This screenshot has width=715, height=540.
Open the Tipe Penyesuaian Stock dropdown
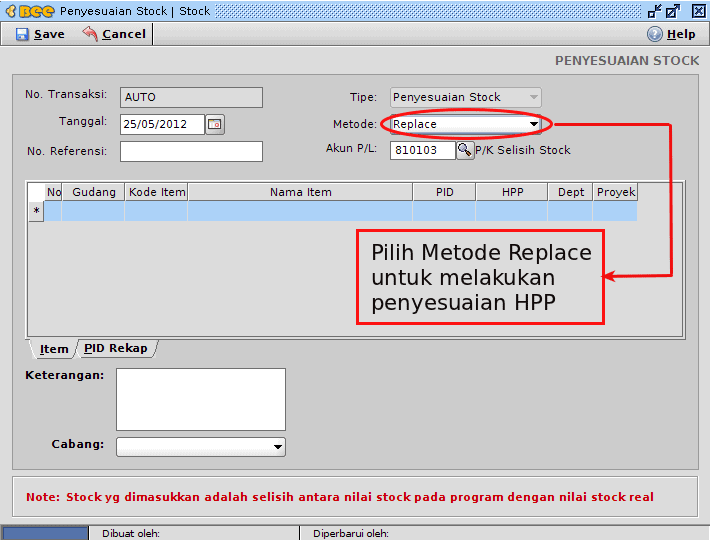pyautogui.click(x=533, y=98)
